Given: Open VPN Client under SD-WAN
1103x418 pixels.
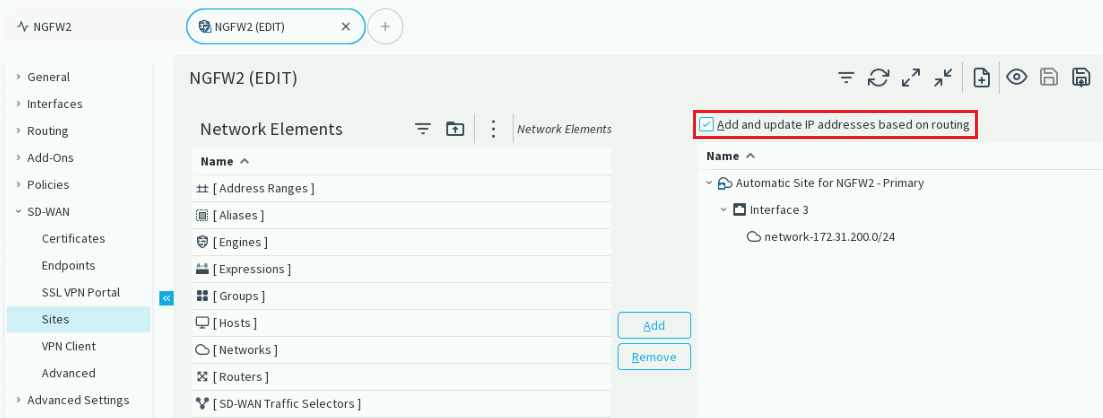Looking at the screenshot, I should [x=69, y=346].
